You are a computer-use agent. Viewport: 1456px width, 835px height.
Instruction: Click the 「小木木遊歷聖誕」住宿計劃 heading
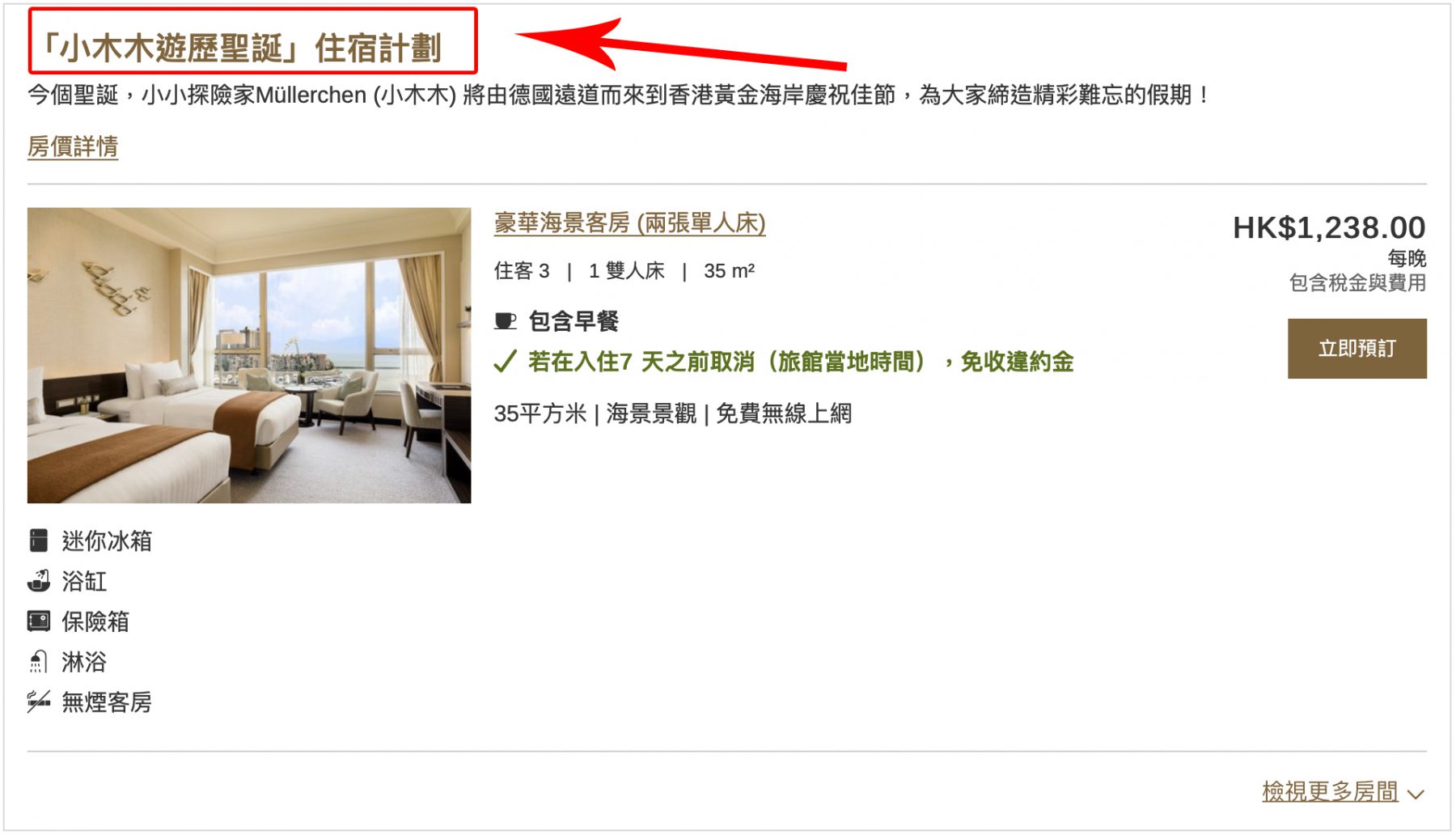(x=241, y=48)
